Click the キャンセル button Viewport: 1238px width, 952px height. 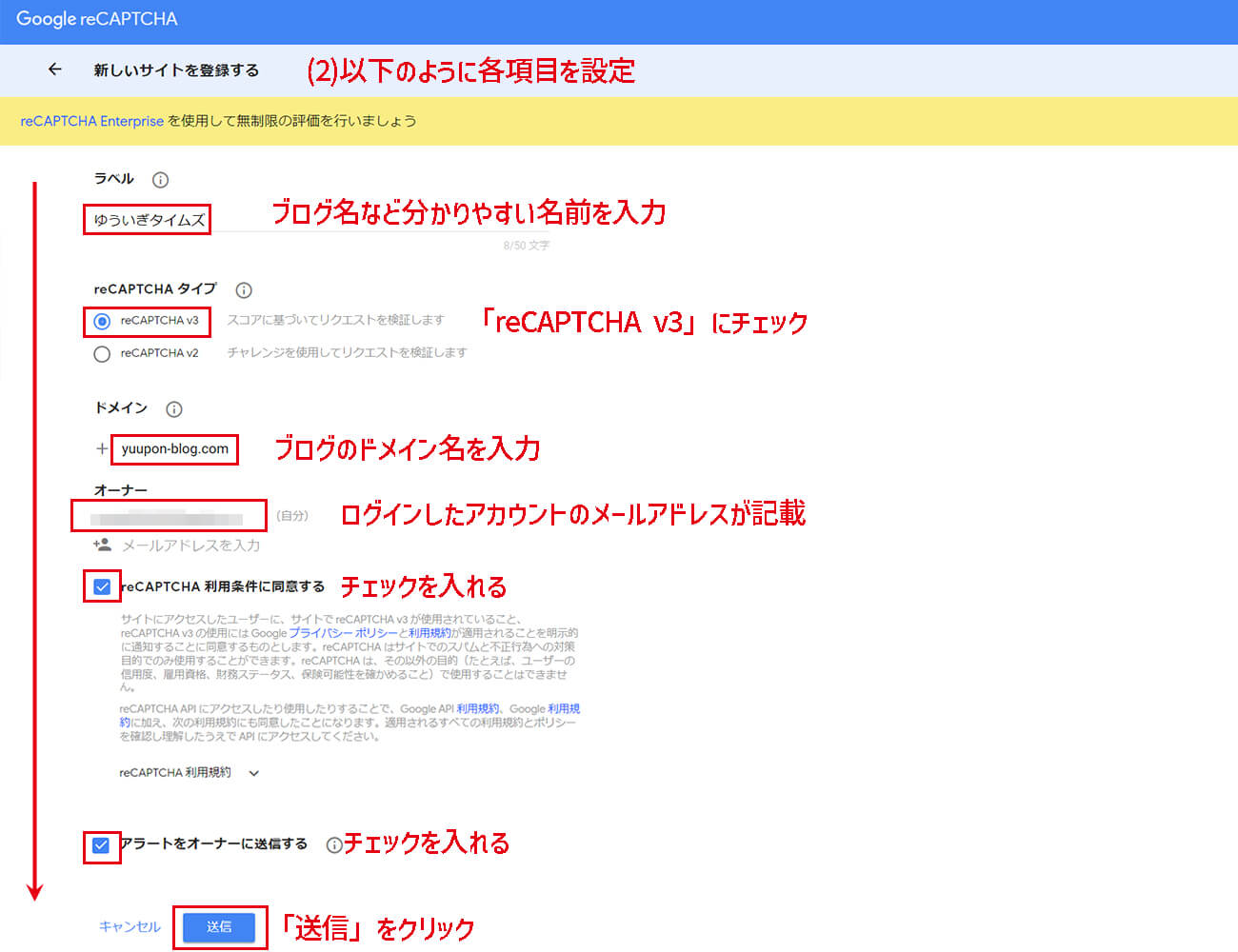tap(130, 926)
